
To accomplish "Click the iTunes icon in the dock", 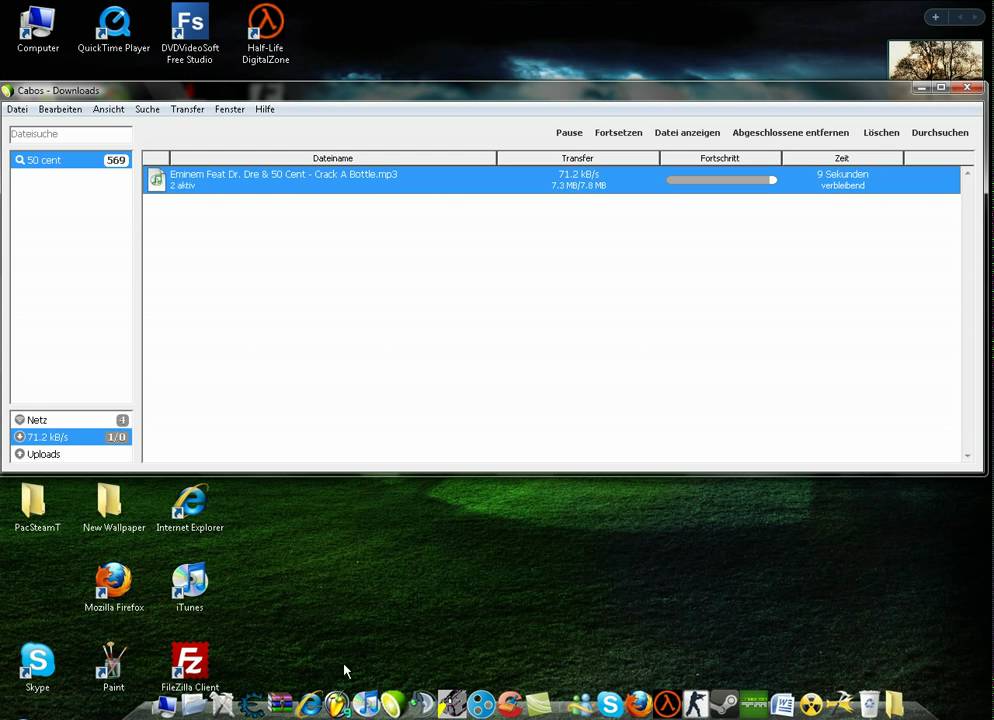I will tap(366, 704).
